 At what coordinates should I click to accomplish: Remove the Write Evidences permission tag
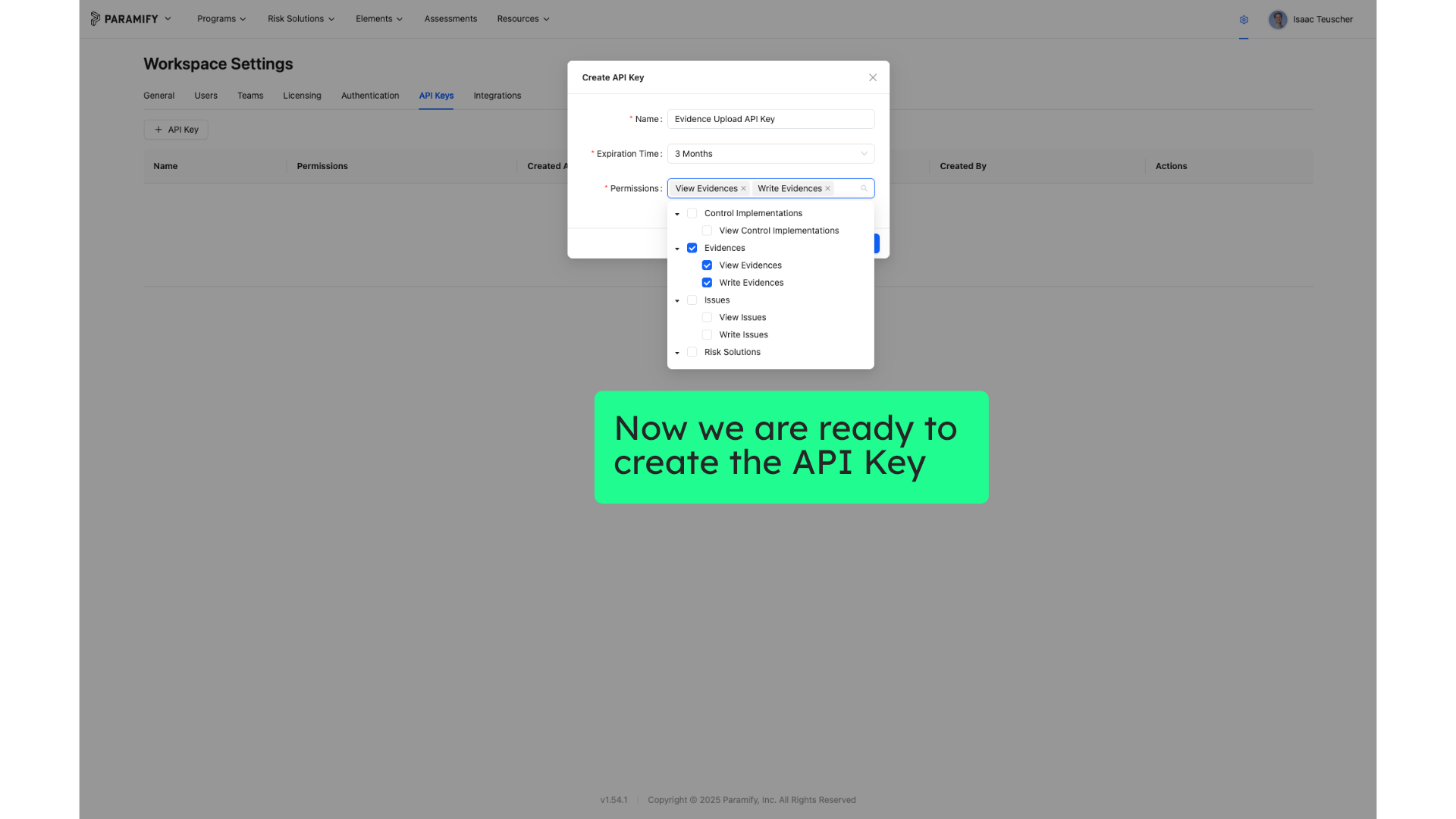(x=827, y=189)
